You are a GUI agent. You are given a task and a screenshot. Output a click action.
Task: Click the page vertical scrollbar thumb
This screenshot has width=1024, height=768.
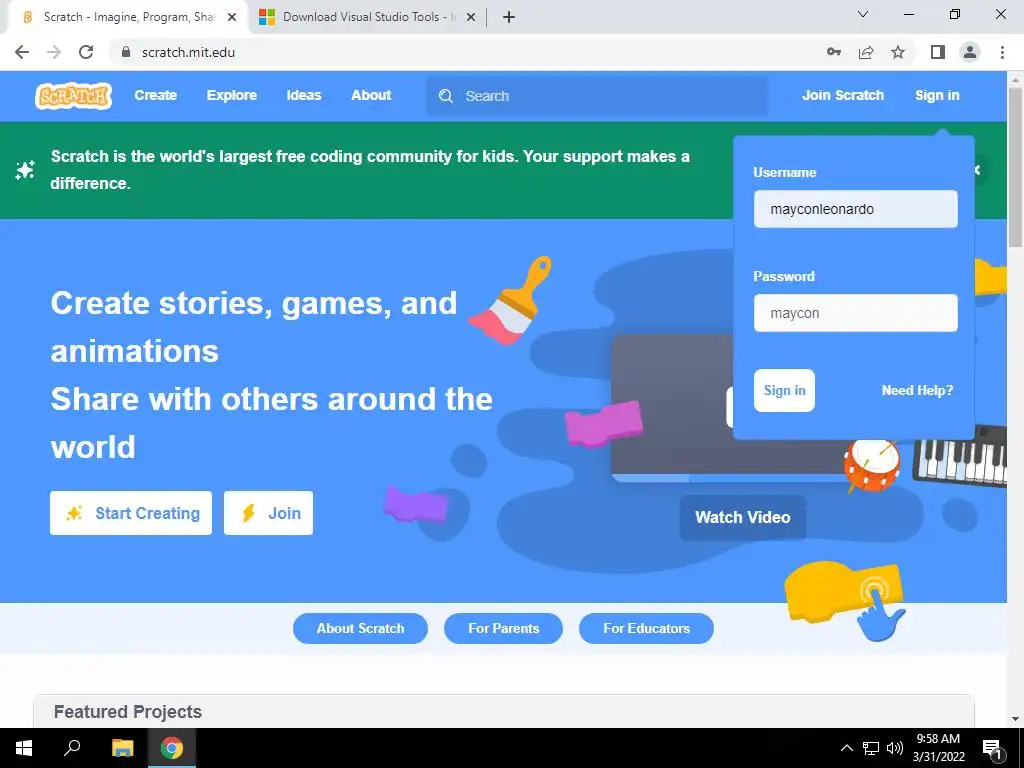1015,167
